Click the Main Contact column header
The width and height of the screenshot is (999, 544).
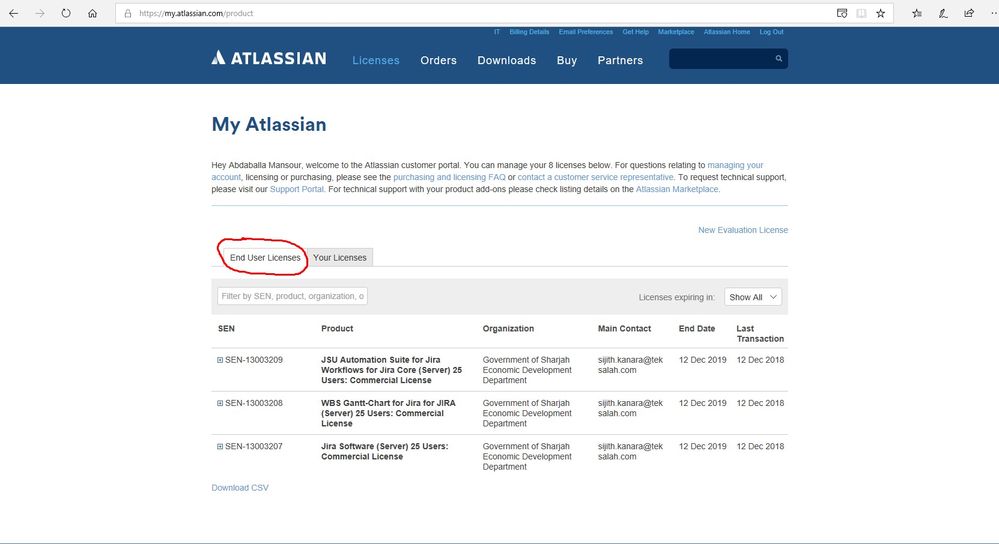624,329
